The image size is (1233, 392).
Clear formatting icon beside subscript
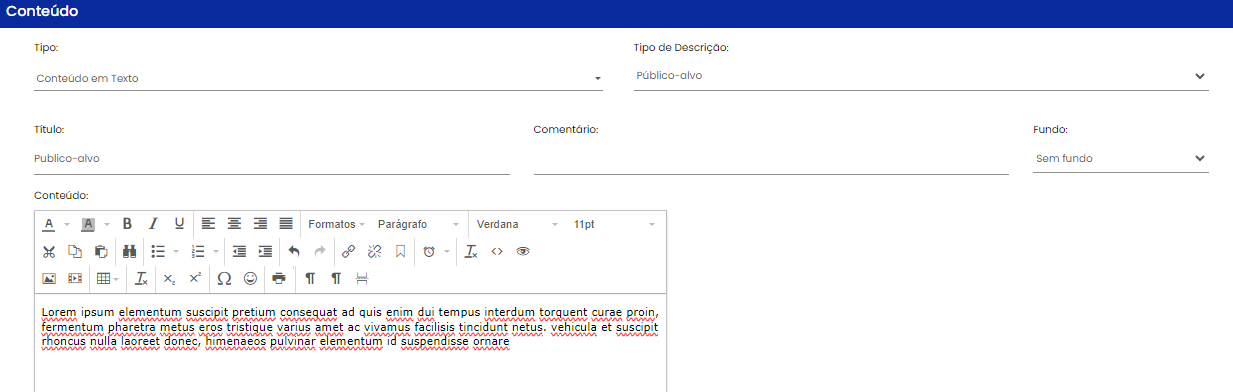(x=142, y=278)
